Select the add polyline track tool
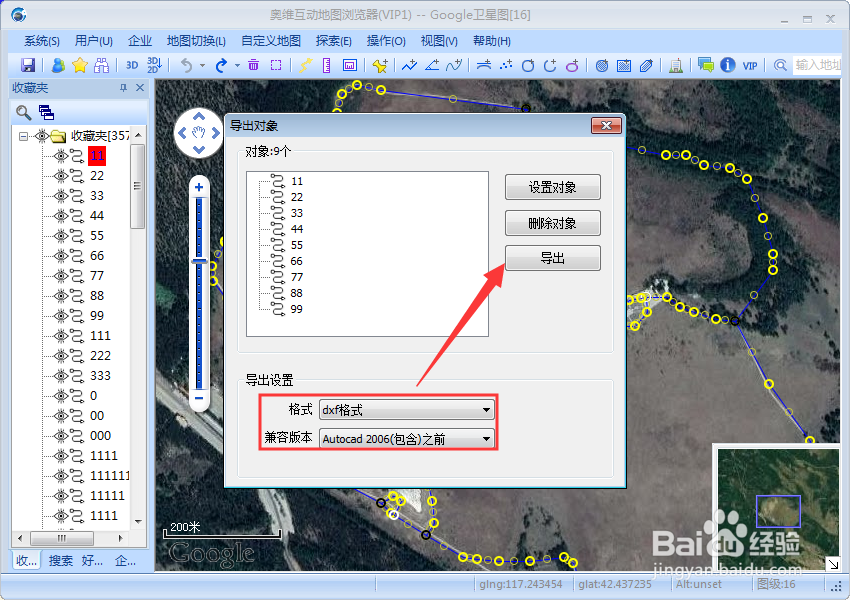The width and height of the screenshot is (850, 600). click(x=409, y=66)
